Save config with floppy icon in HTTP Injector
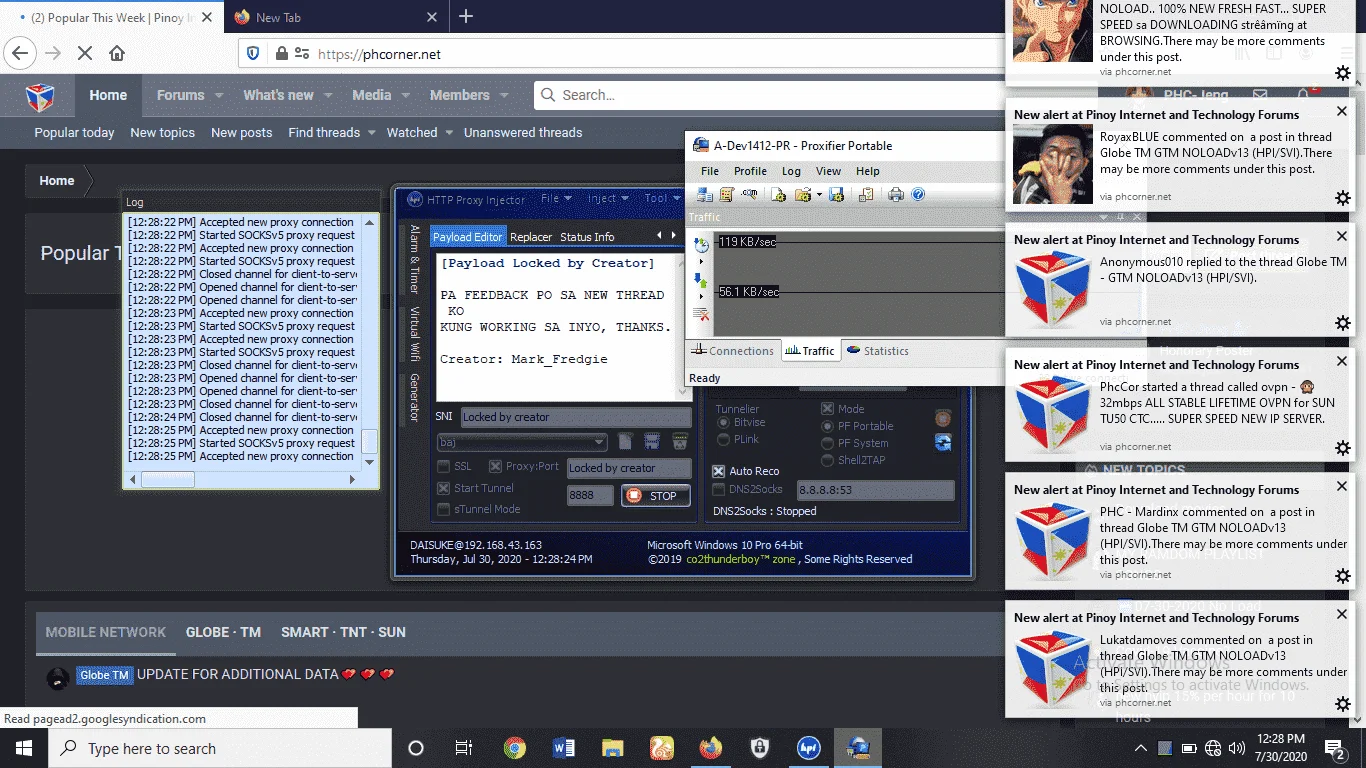 652,441
